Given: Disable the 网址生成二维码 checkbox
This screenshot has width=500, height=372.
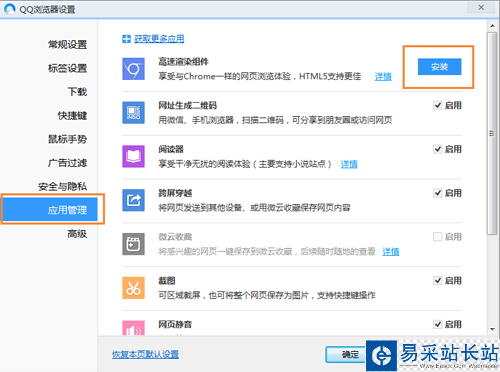Looking at the screenshot, I should point(437,105).
